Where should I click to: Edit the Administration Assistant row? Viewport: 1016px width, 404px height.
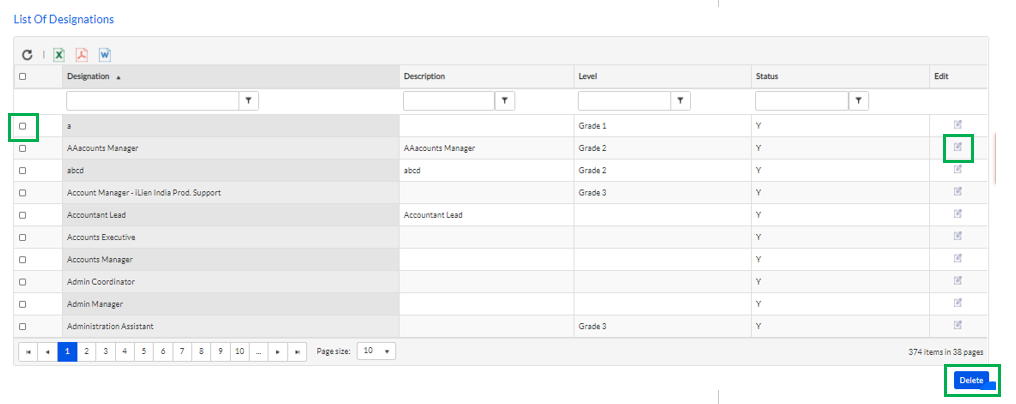click(958, 326)
